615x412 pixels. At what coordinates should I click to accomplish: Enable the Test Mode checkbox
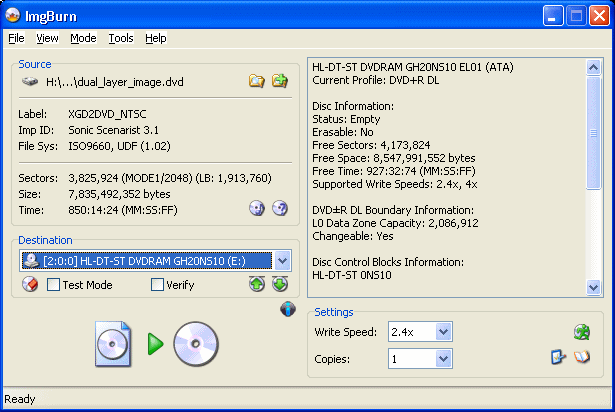coord(53,284)
